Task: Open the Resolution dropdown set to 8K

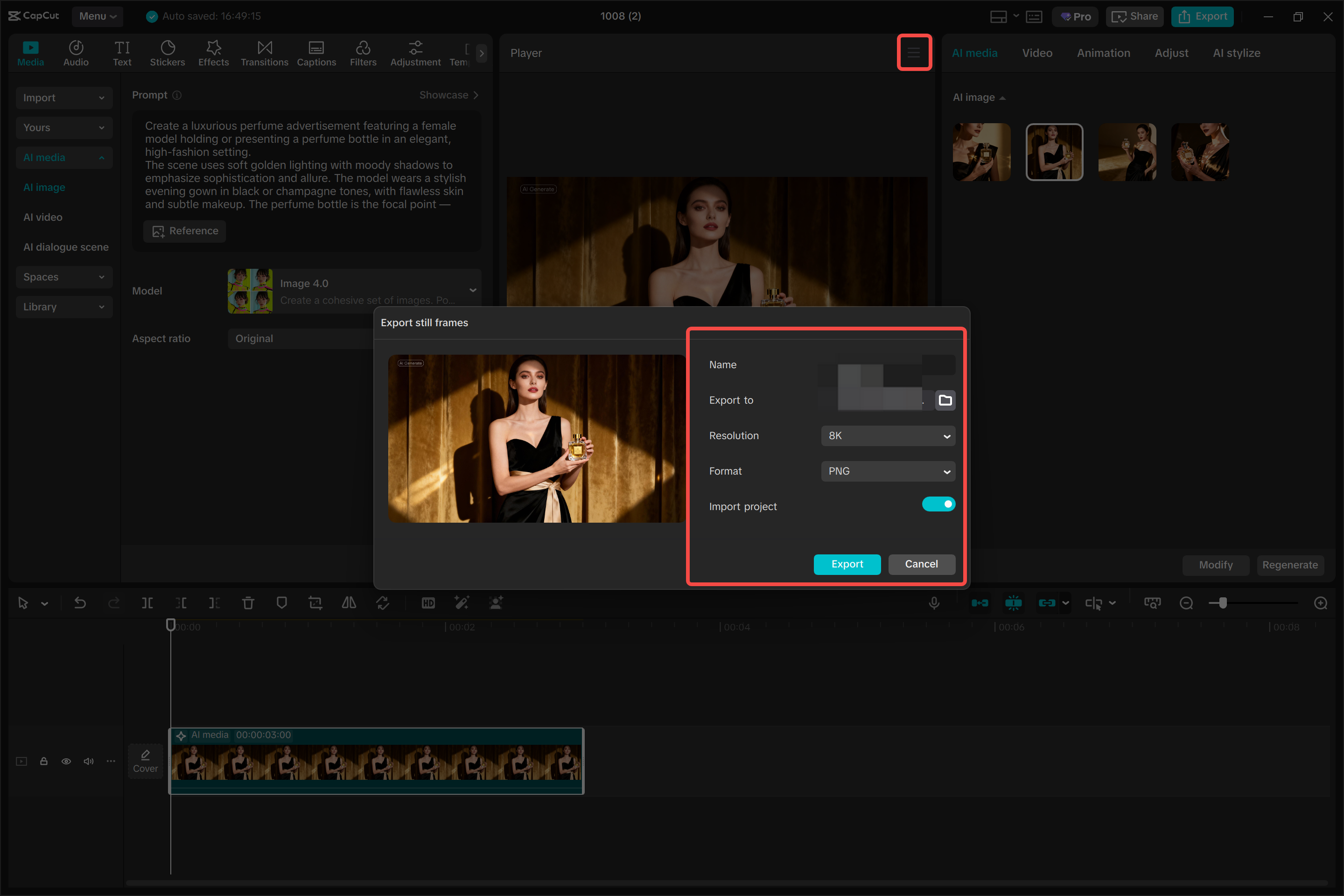Action: pos(888,435)
